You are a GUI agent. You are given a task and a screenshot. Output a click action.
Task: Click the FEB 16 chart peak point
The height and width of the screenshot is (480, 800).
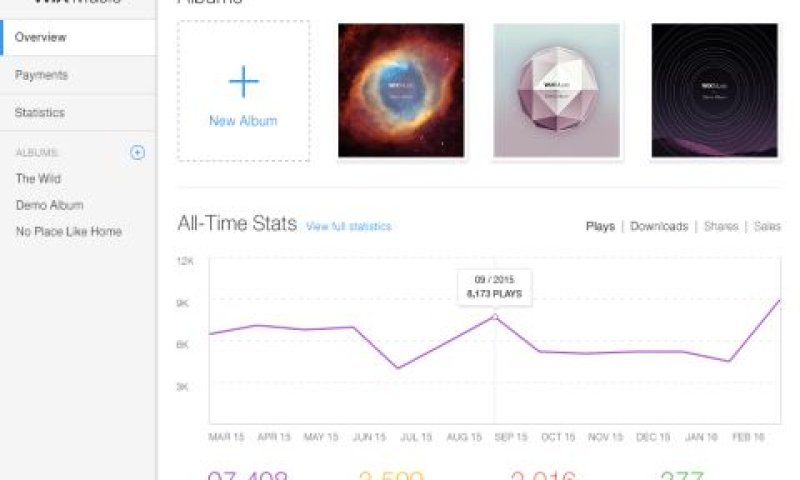(779, 300)
